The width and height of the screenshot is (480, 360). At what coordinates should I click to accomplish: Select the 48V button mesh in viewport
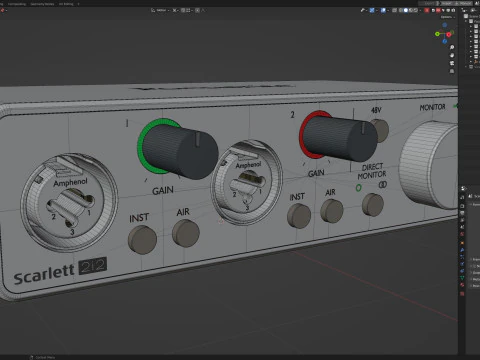[x=382, y=131]
